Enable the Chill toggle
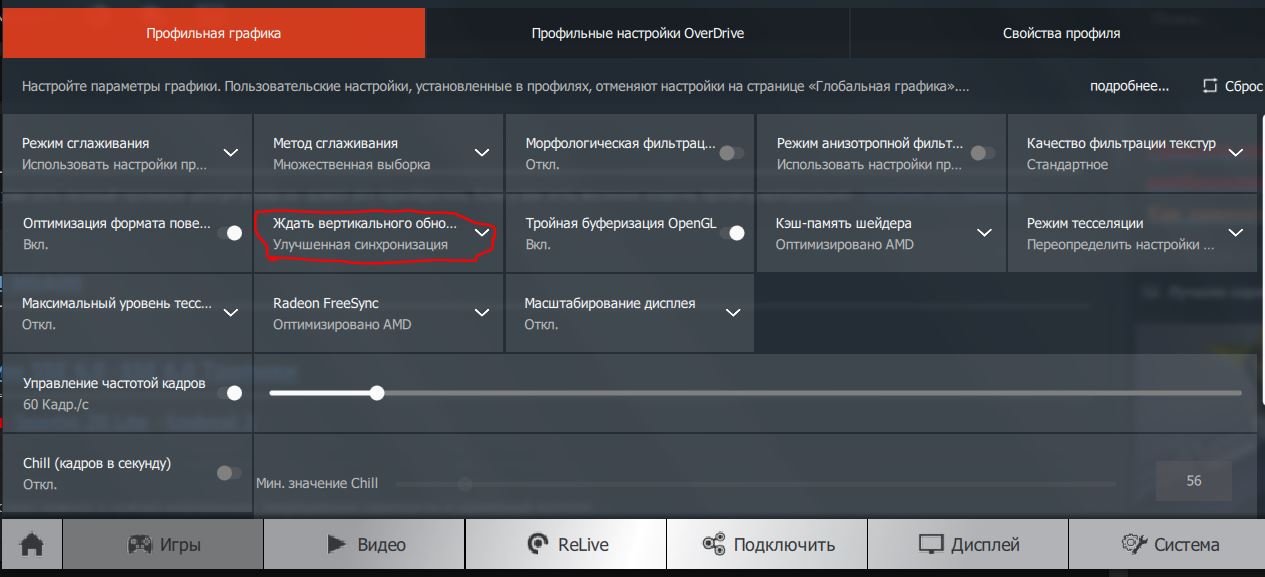This screenshot has height=577, width=1265. click(229, 473)
